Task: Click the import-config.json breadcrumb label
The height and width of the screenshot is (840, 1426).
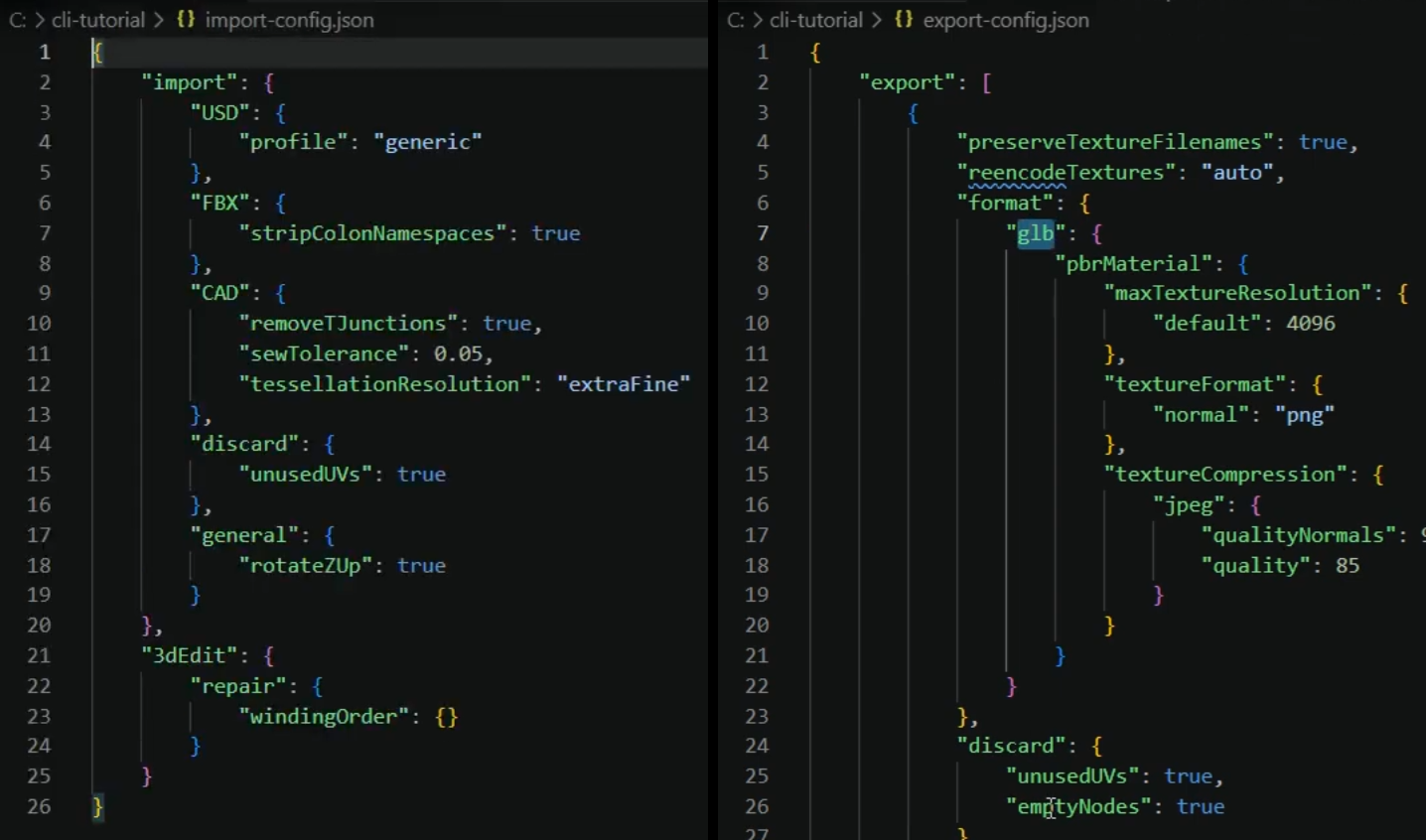Action: click(x=287, y=20)
